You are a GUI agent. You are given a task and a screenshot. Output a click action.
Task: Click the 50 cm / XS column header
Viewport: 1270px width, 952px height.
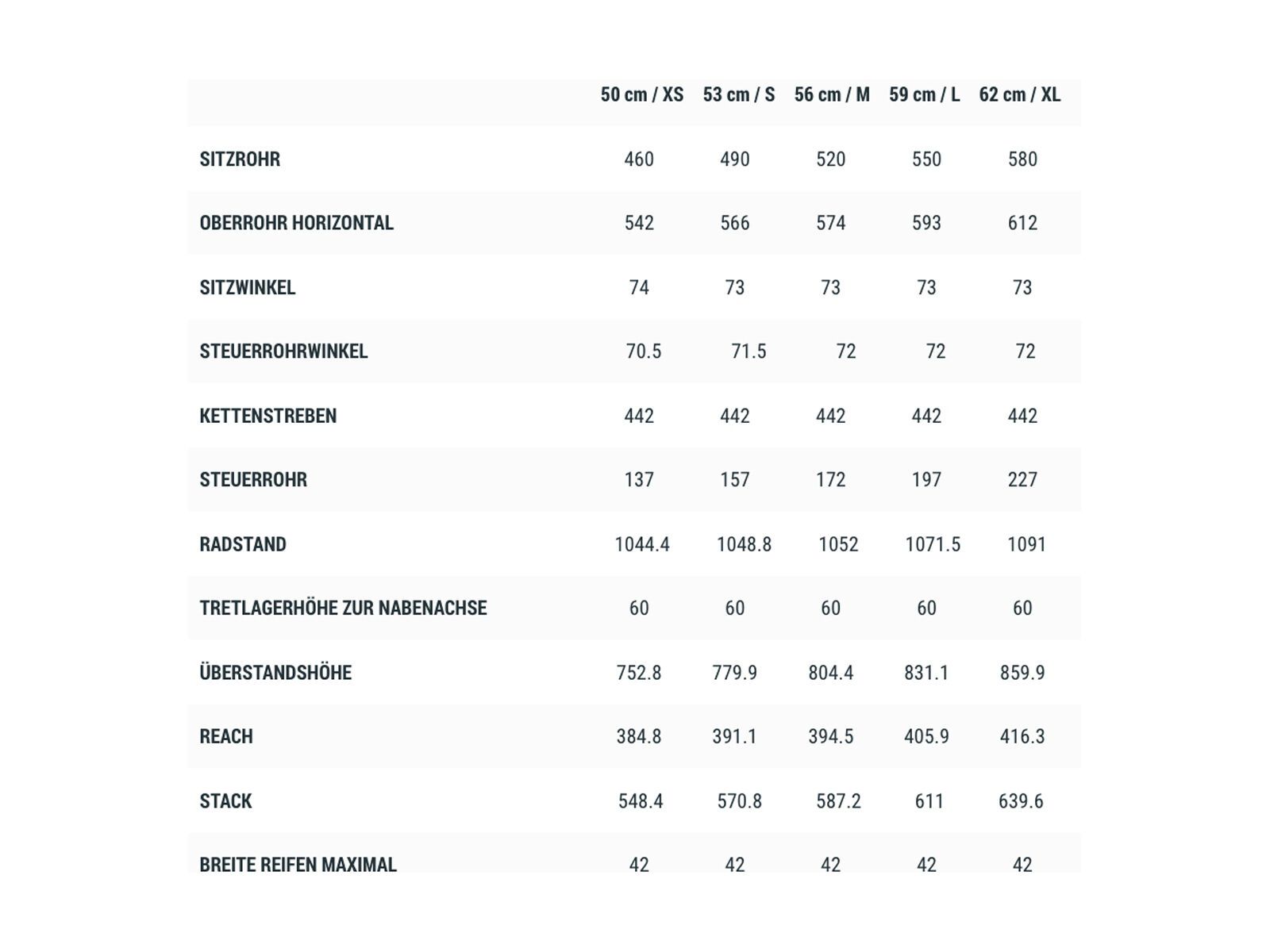[641, 95]
